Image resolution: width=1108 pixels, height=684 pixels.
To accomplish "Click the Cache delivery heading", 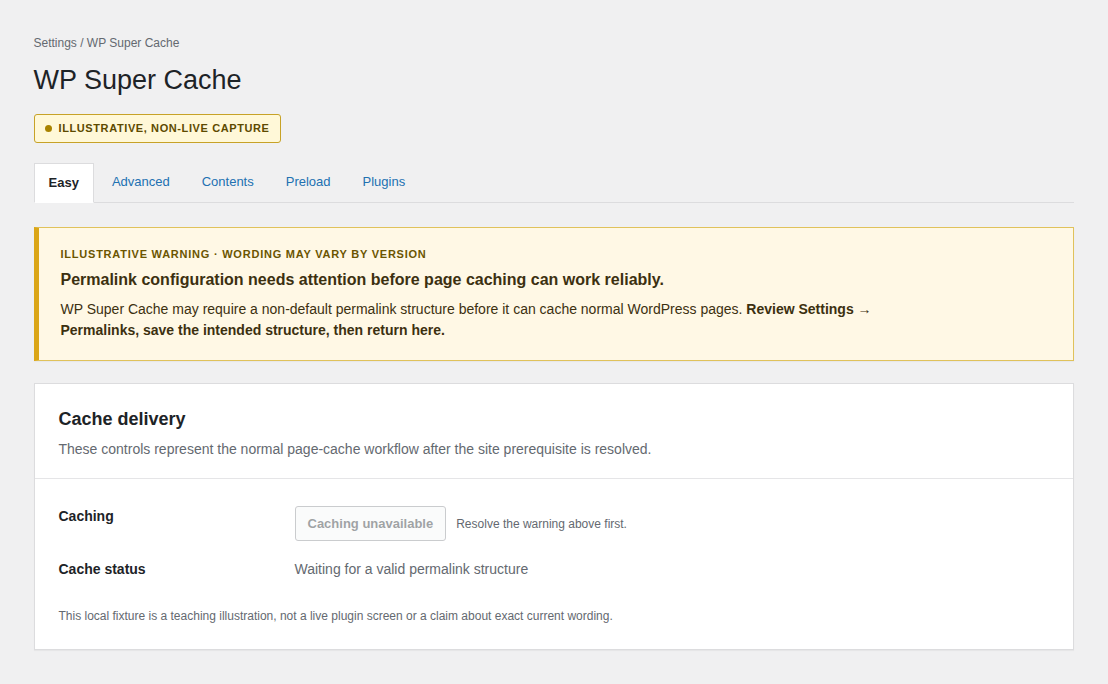I will coord(122,419).
